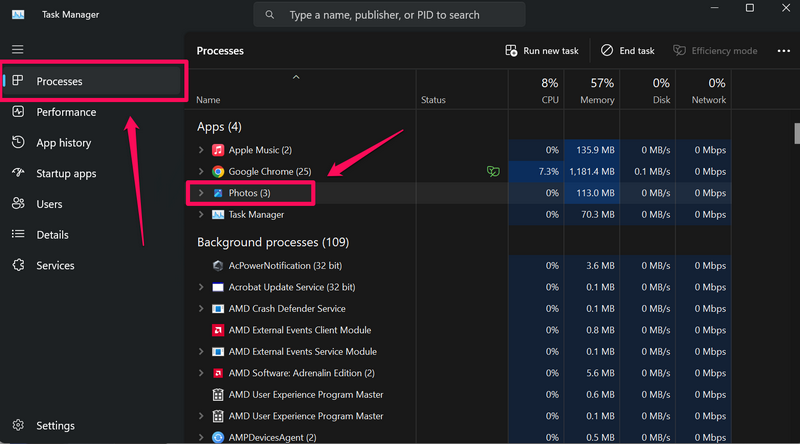The image size is (800, 444).
Task: Go to Startup apps section
Action: pos(66,174)
